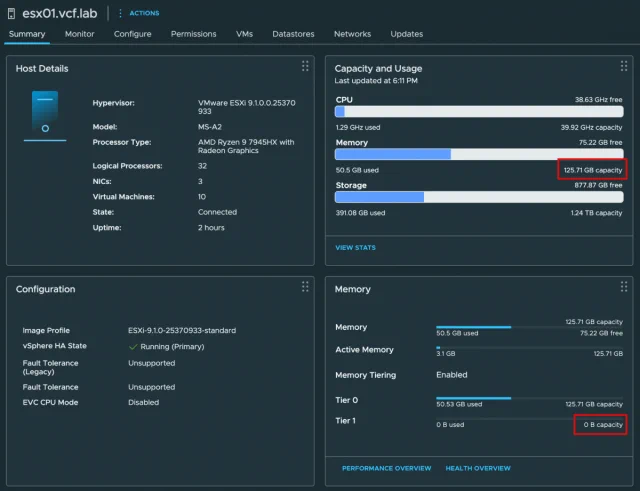This screenshot has width=640, height=491.
Task: Click the CPU usage bar
Action: pyautogui.click(x=479, y=111)
